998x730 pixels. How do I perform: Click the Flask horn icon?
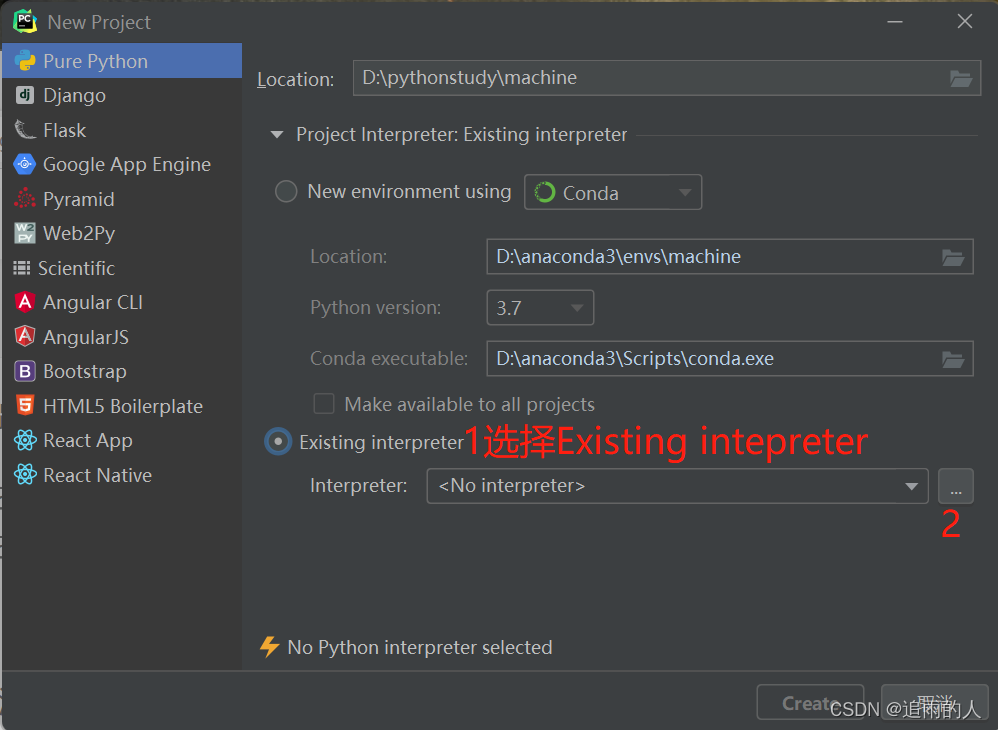[x=25, y=130]
